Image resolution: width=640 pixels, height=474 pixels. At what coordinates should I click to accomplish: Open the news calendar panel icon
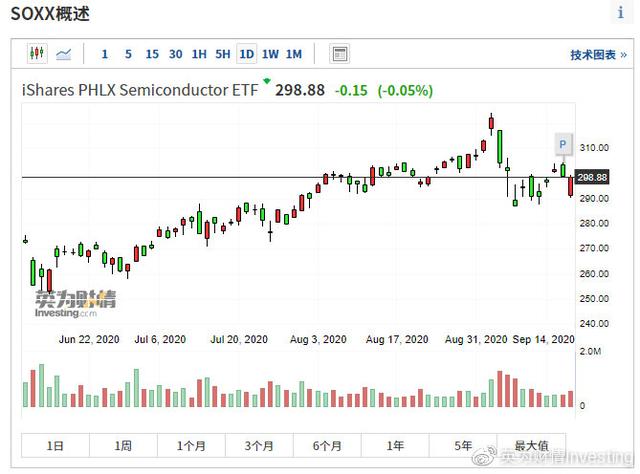tap(340, 54)
